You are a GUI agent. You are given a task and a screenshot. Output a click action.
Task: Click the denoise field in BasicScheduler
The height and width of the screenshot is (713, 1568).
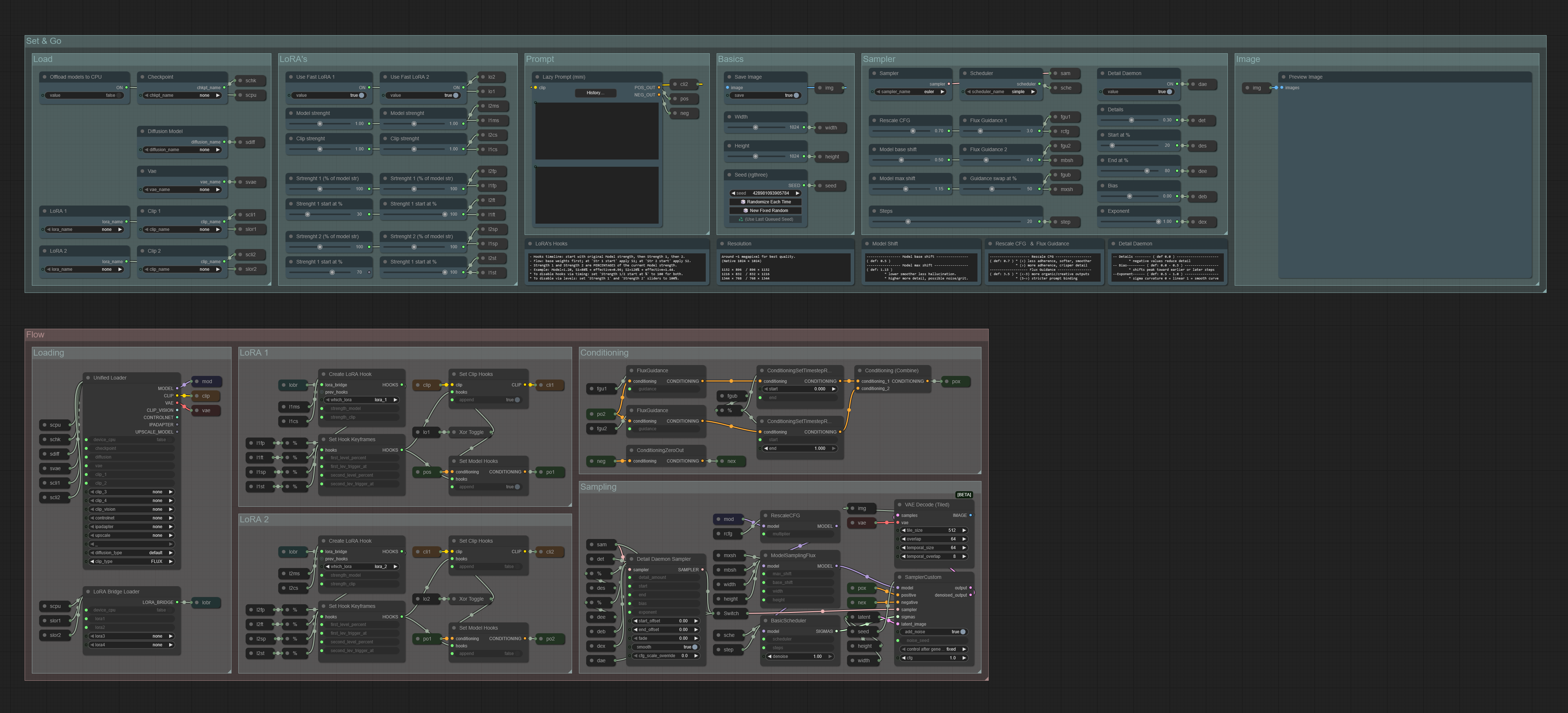point(799,657)
